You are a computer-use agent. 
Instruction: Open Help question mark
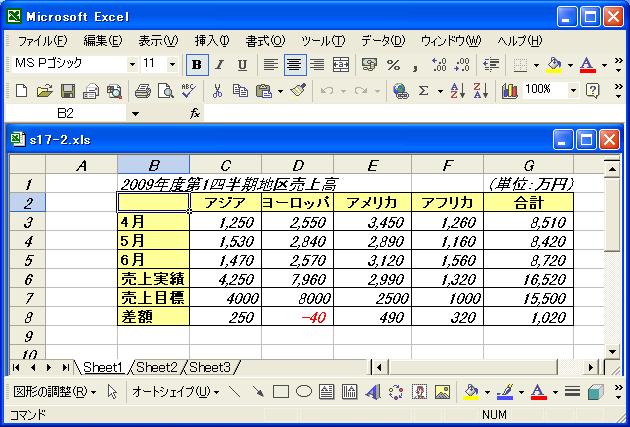[593, 91]
